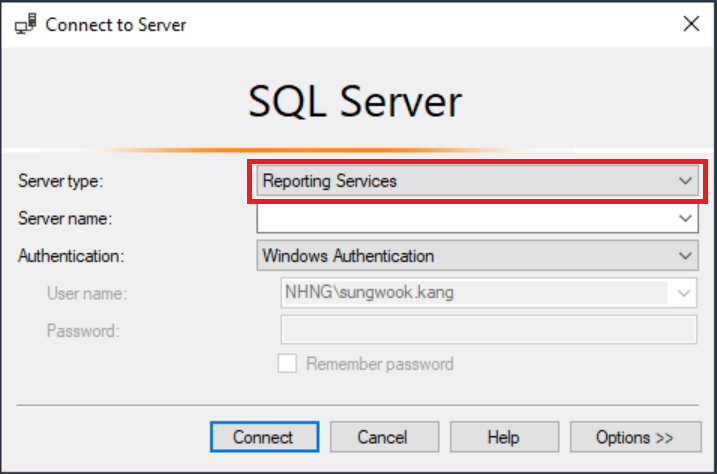Click the Cancel button
Image resolution: width=717 pixels, height=474 pixels.
(384, 437)
